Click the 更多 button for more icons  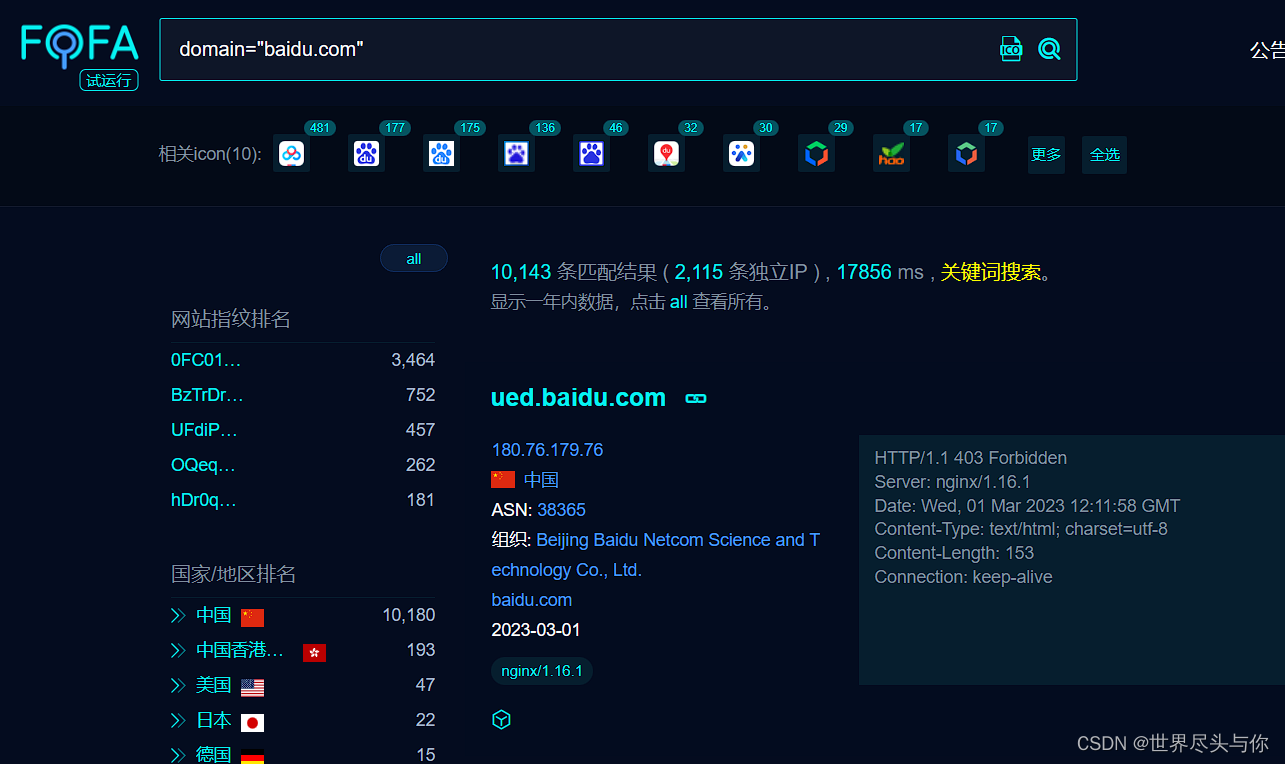1046,155
